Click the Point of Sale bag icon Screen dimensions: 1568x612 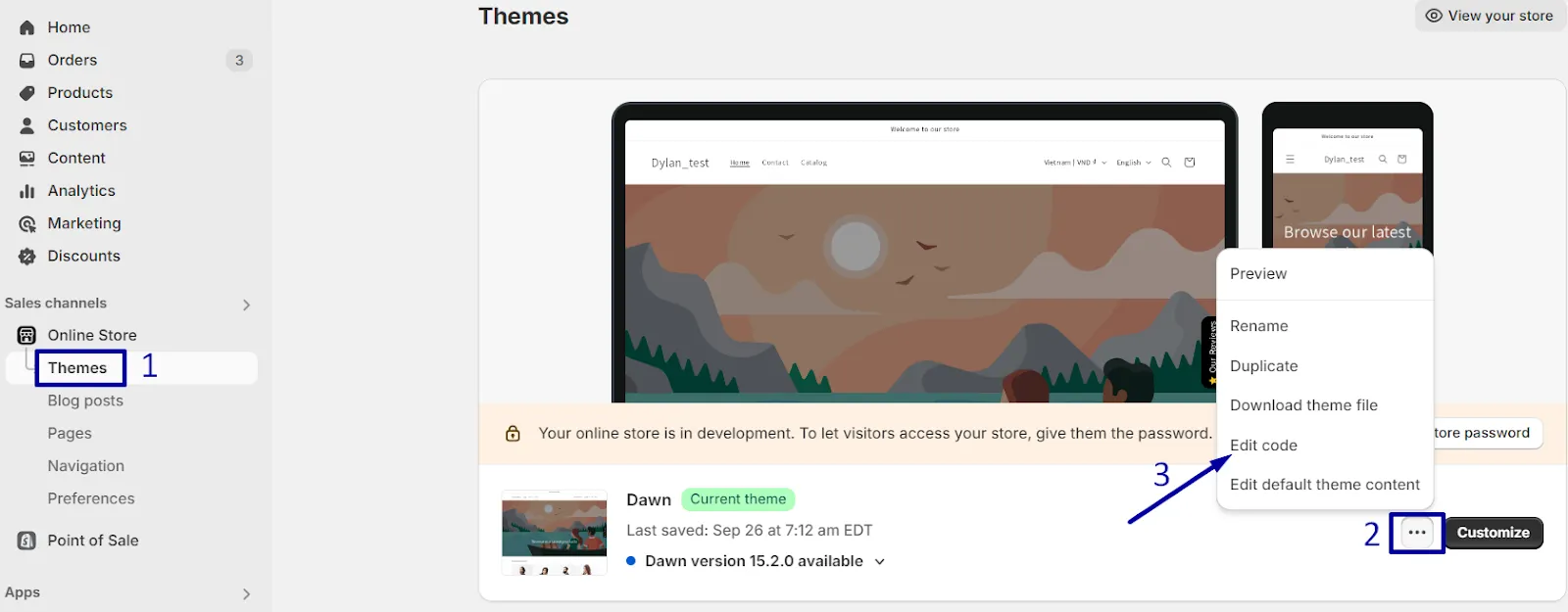27,541
